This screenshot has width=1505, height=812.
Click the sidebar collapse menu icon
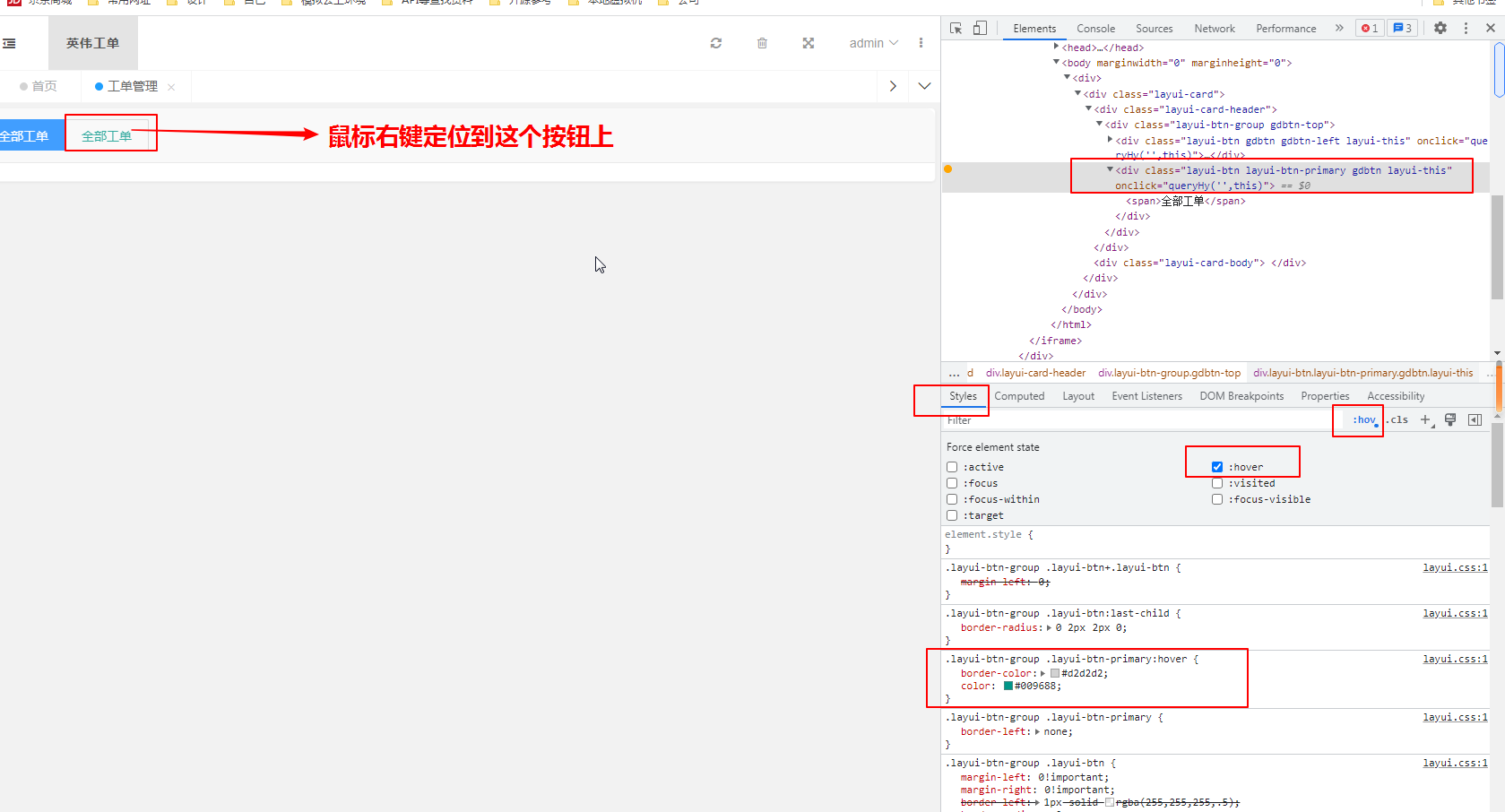10,43
